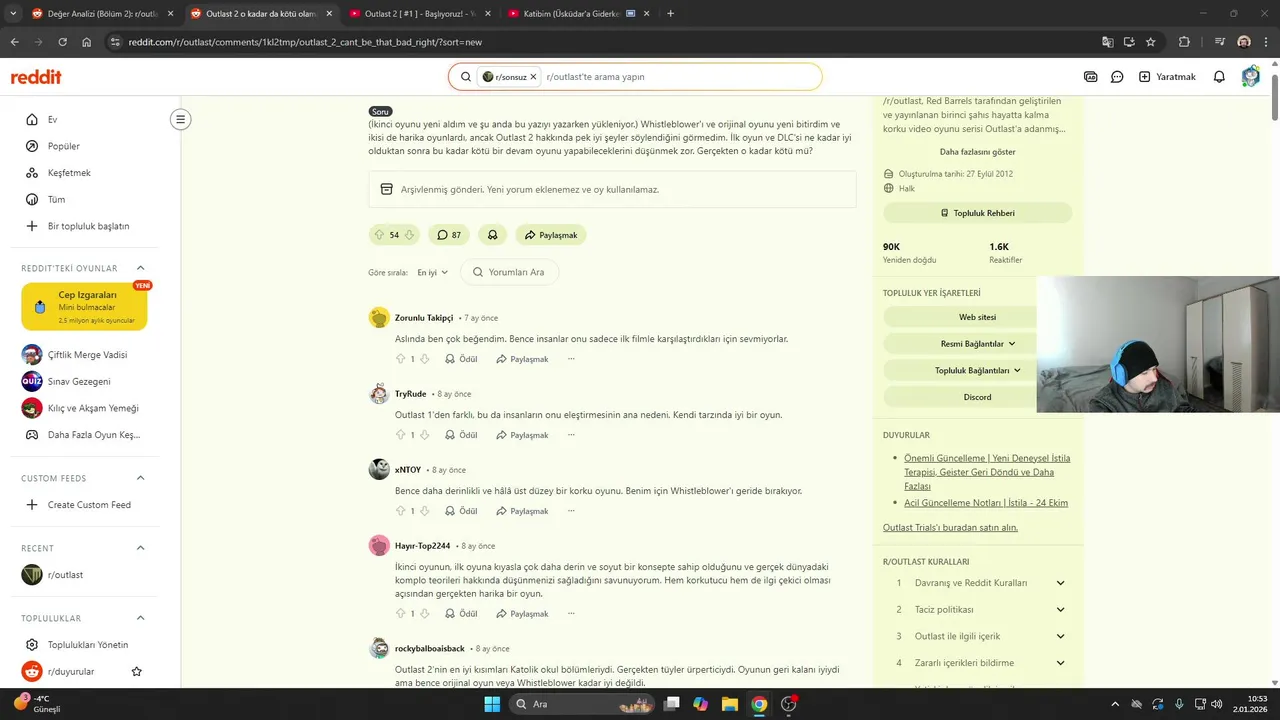The image size is (1280, 720).
Task: Open more options on Zorunlu Takipçi's comment
Action: point(571,359)
